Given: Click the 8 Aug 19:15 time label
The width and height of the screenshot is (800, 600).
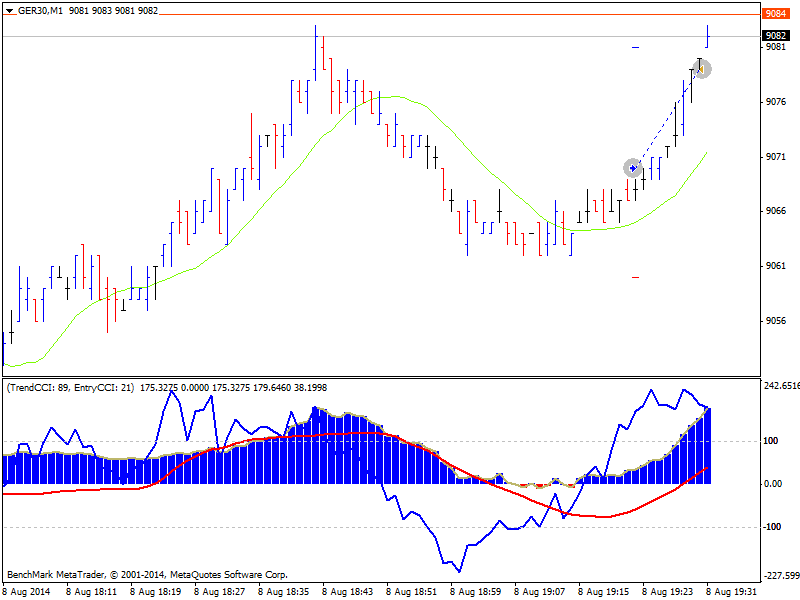Looking at the screenshot, I should pos(604,592).
